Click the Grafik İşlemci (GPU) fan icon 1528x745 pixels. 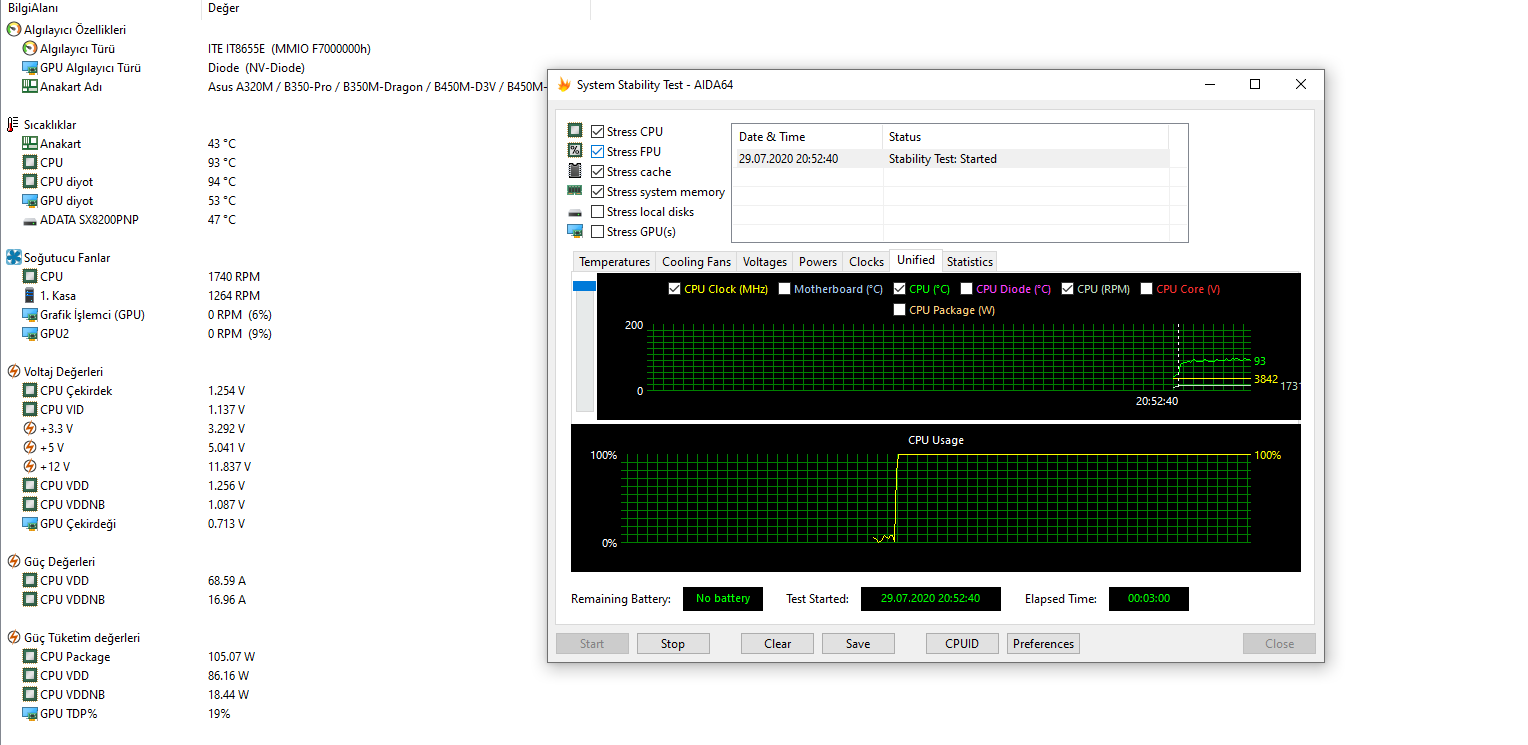coord(30,315)
